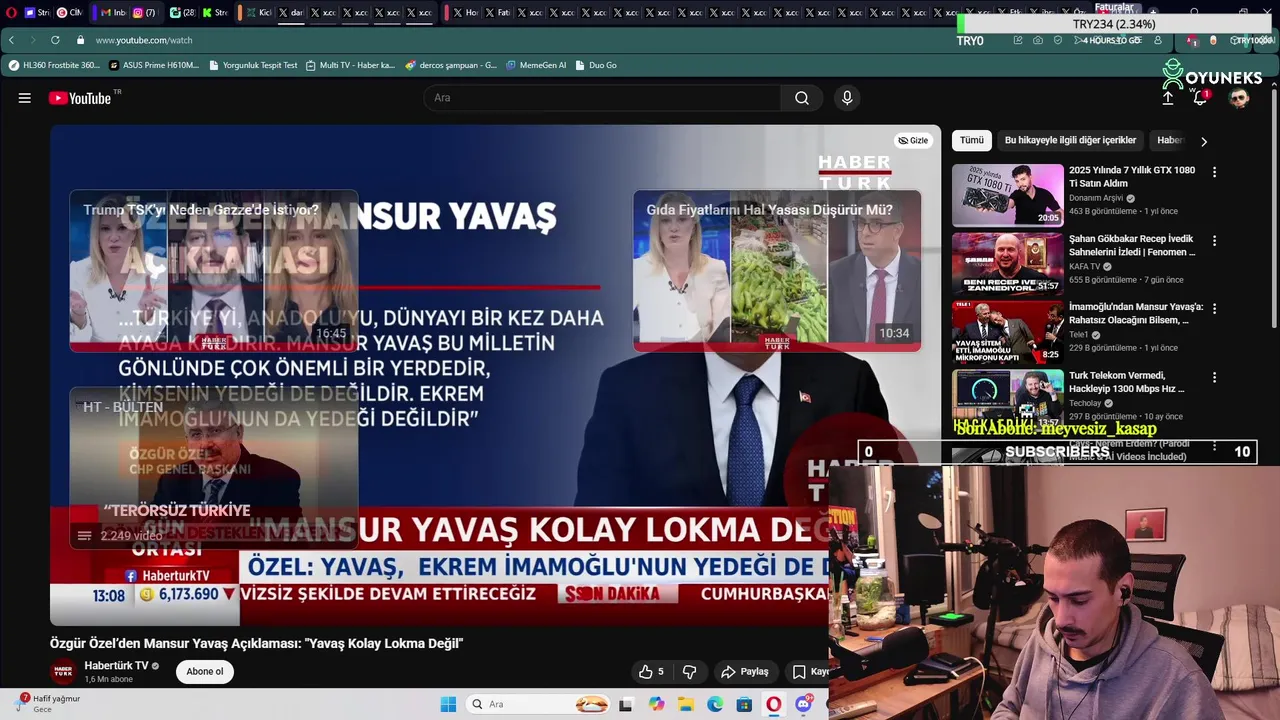Screen dimensions: 1280x720
Task: Hide end screen cards with Gizle
Action: pyautogui.click(x=913, y=141)
